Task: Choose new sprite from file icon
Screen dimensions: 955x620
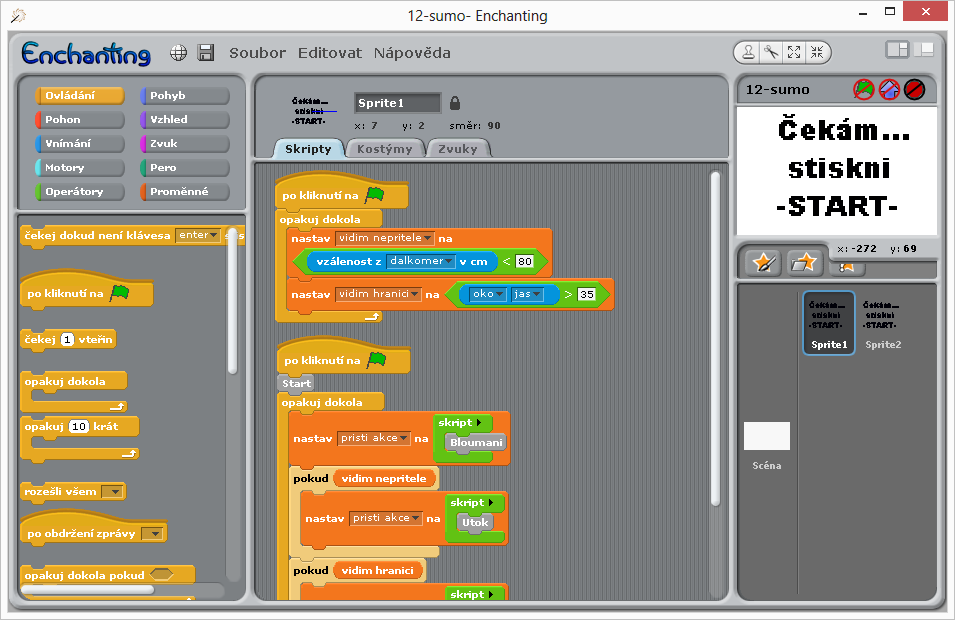Action: 804,263
